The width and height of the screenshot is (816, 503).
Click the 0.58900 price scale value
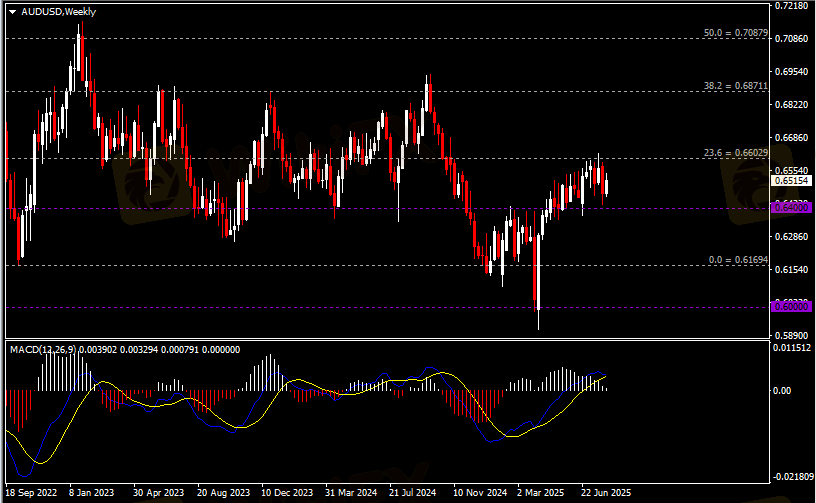point(792,336)
